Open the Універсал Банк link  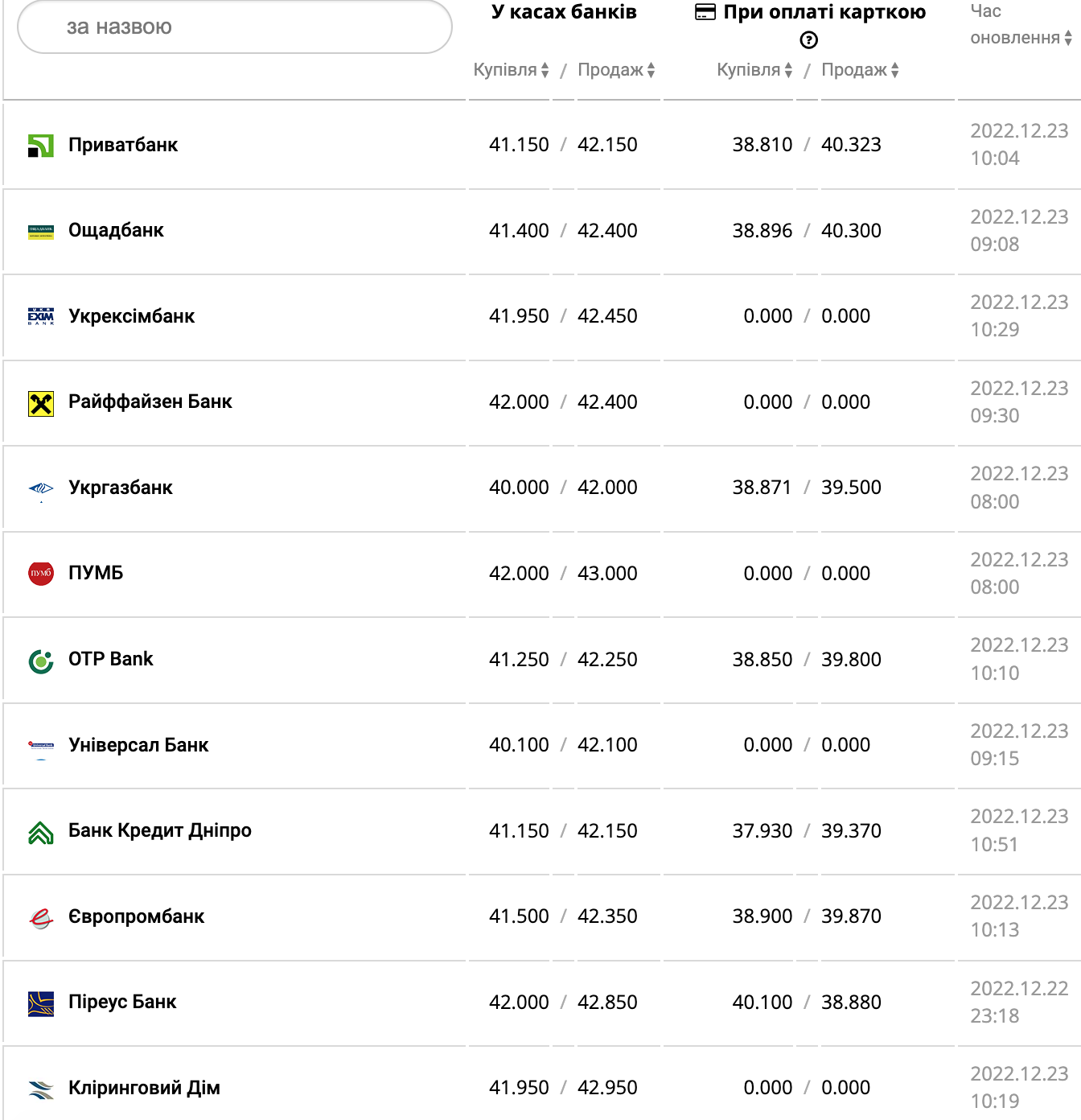138,745
